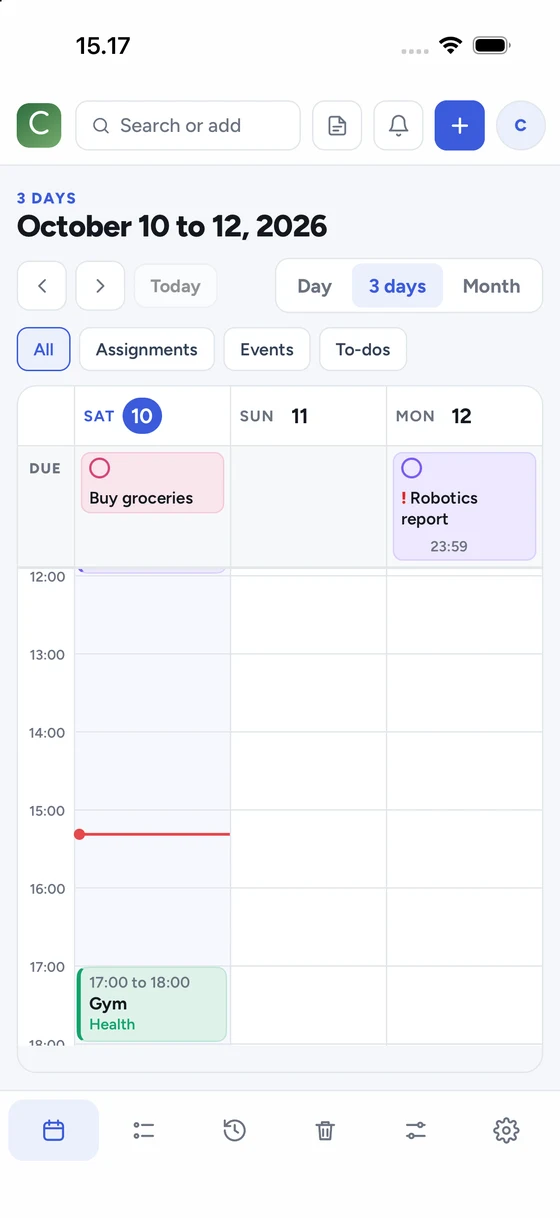Open the Robotics report card

(464, 506)
